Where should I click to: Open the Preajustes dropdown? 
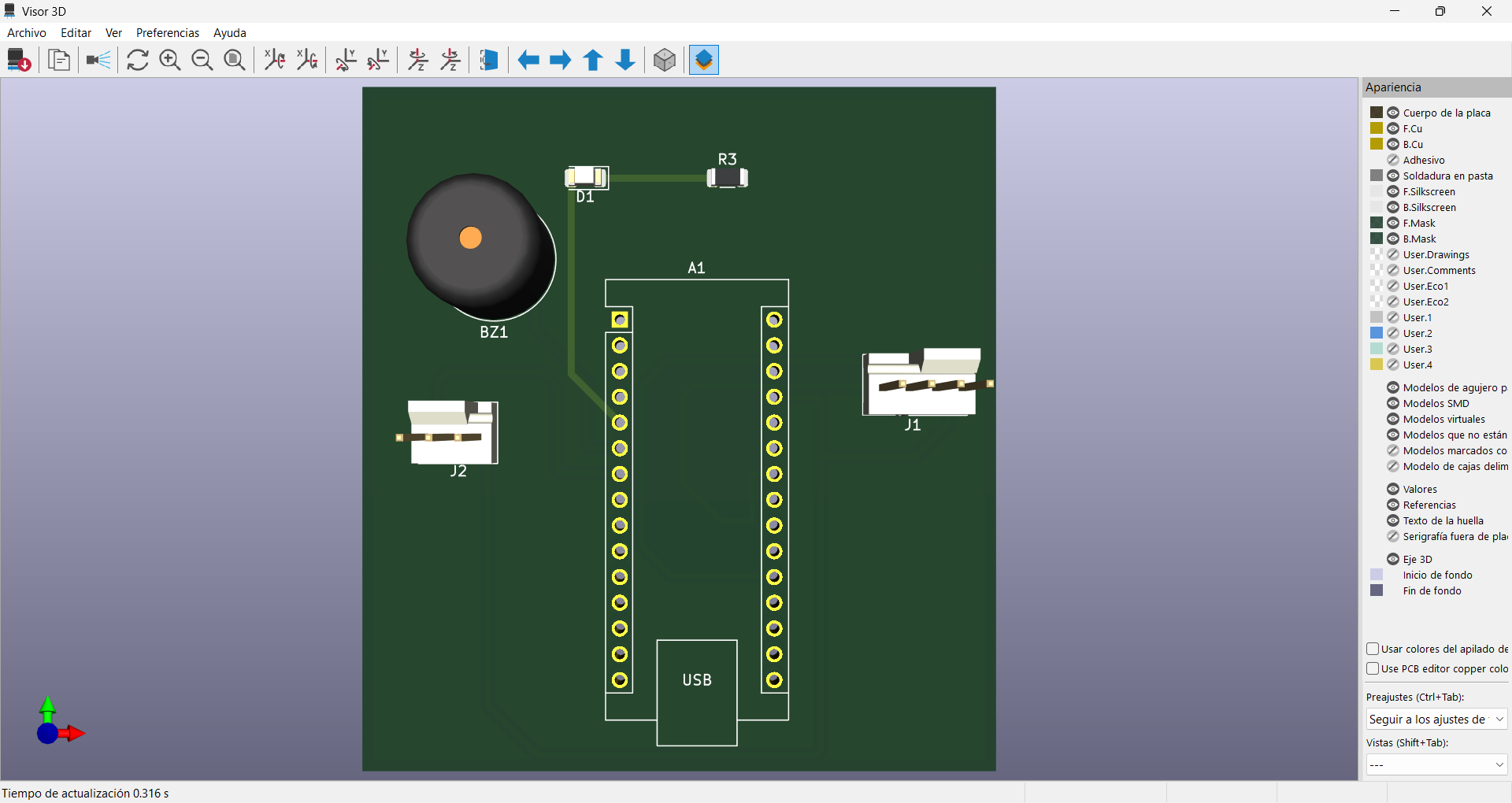1436,719
